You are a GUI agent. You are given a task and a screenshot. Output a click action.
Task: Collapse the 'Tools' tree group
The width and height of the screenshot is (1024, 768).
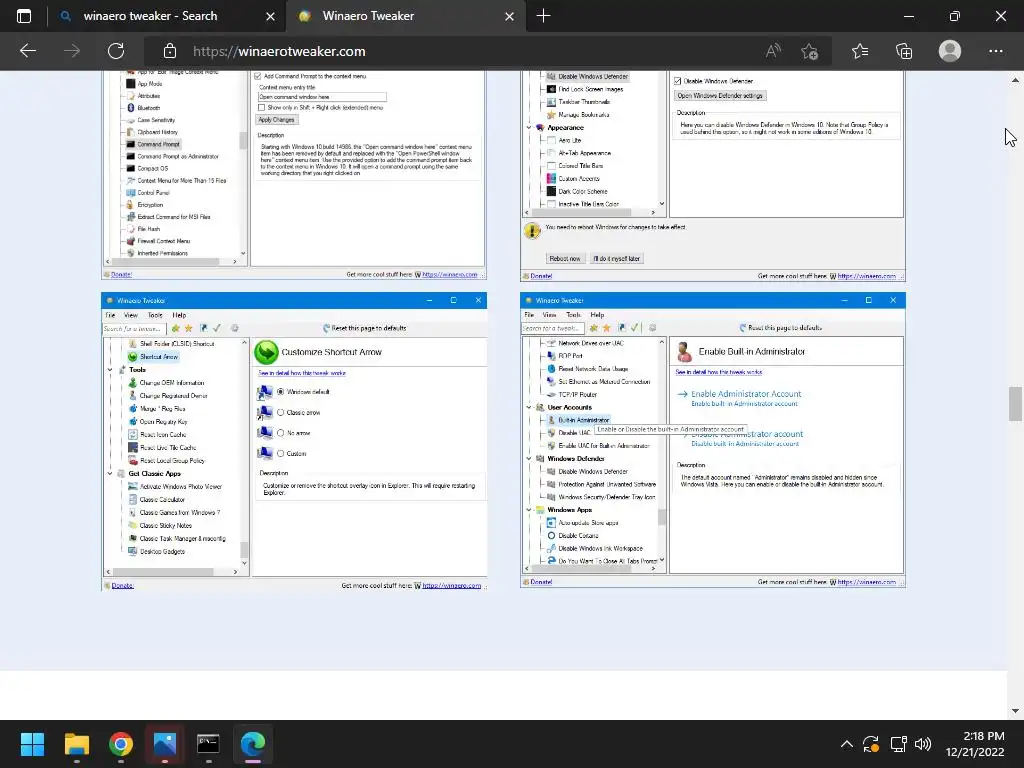[x=110, y=370]
